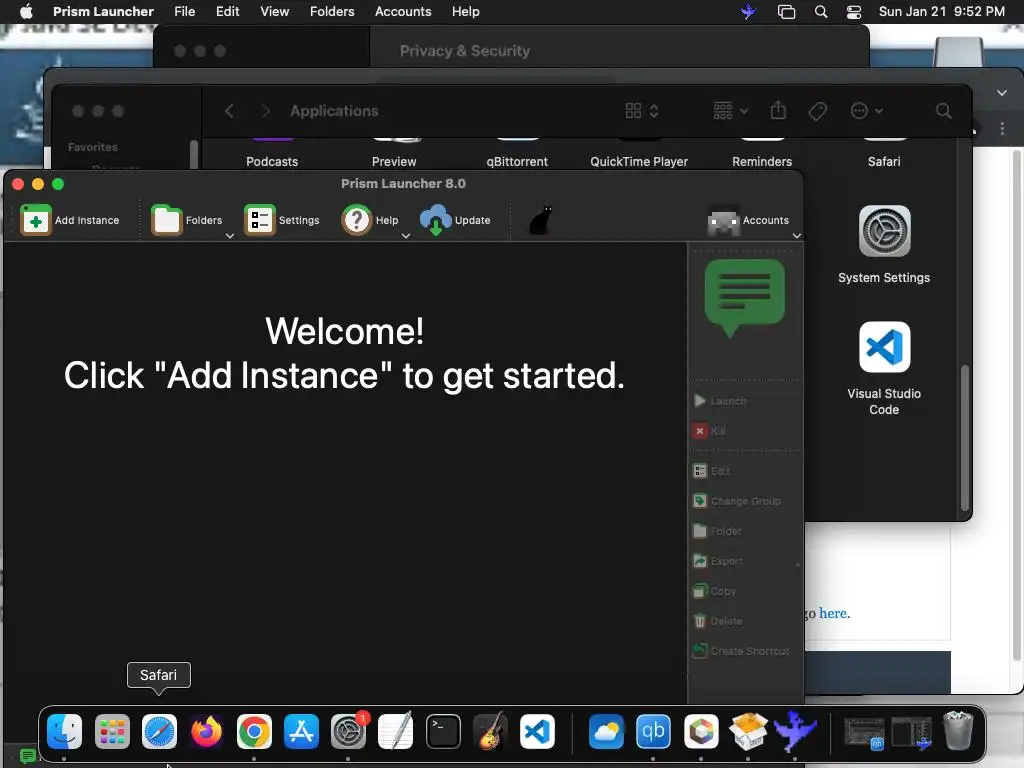Click the Finder window vertical scrollbar
Image resolution: width=1024 pixels, height=768 pixels.
(964, 438)
